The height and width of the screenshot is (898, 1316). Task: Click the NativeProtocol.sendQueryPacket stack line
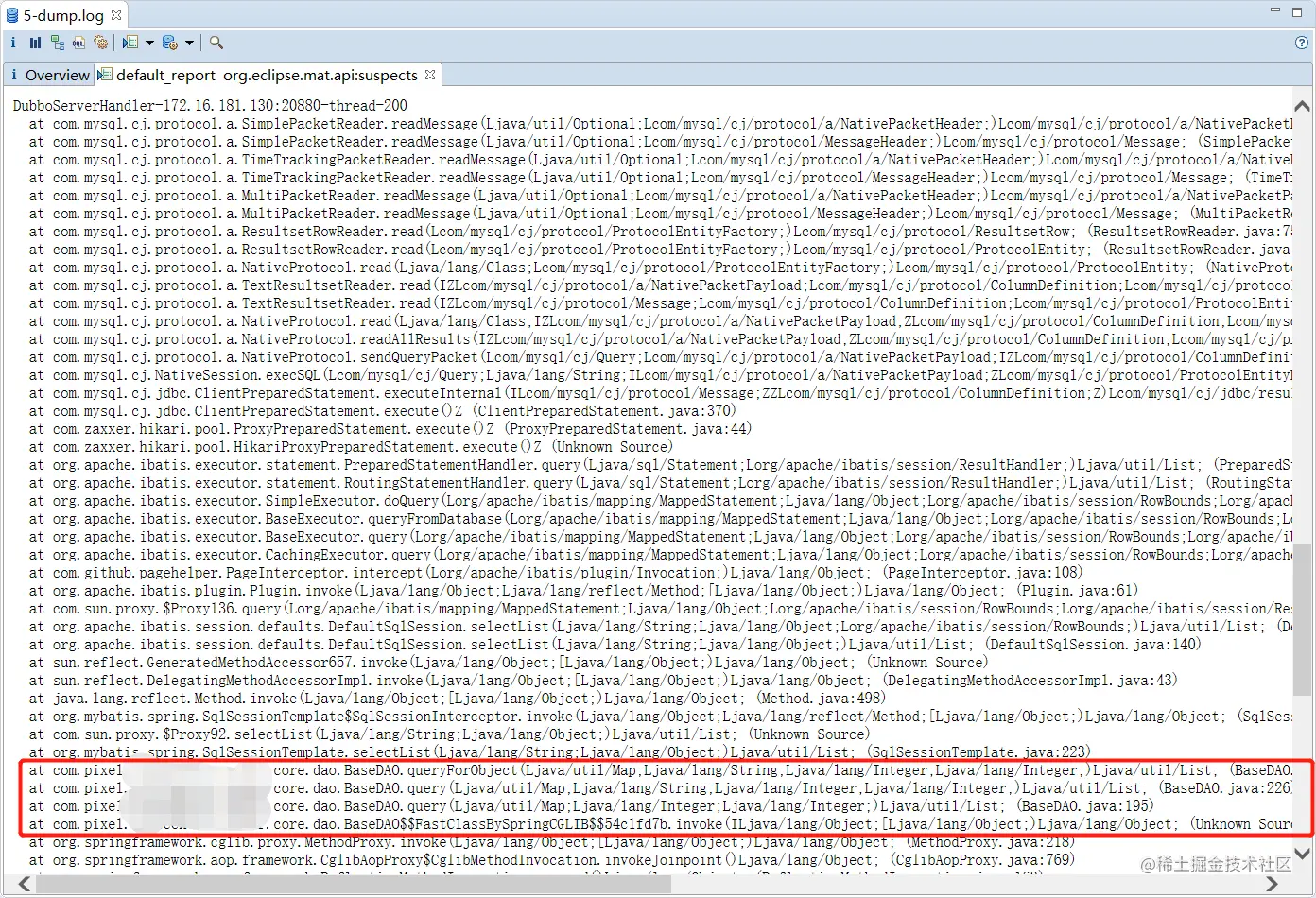point(660,356)
